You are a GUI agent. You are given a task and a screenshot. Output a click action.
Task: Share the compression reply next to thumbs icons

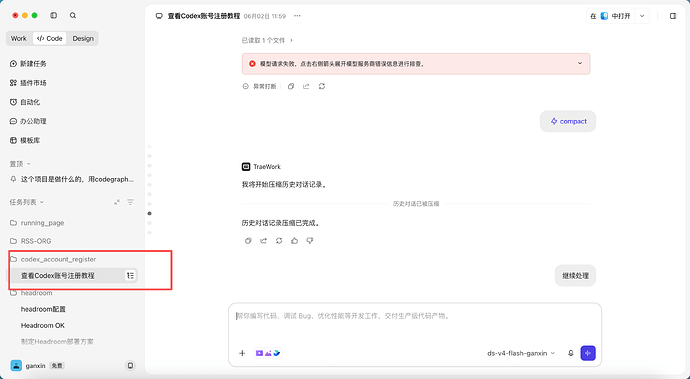264,241
